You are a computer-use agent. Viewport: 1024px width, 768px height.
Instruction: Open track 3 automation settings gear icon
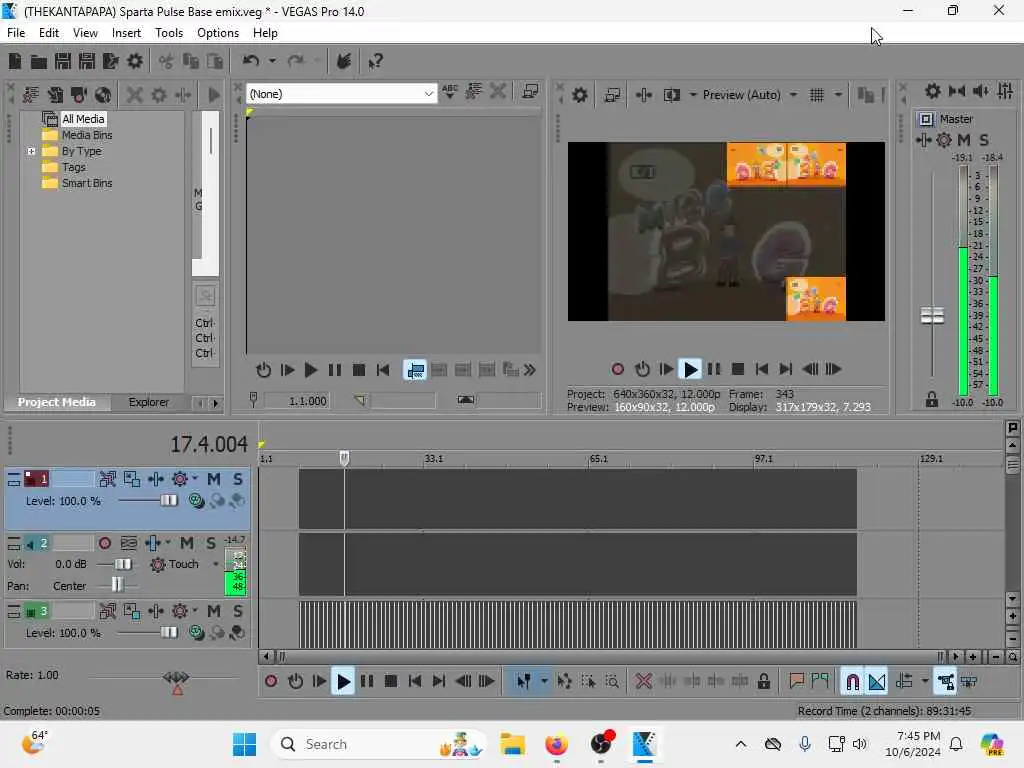pos(180,611)
